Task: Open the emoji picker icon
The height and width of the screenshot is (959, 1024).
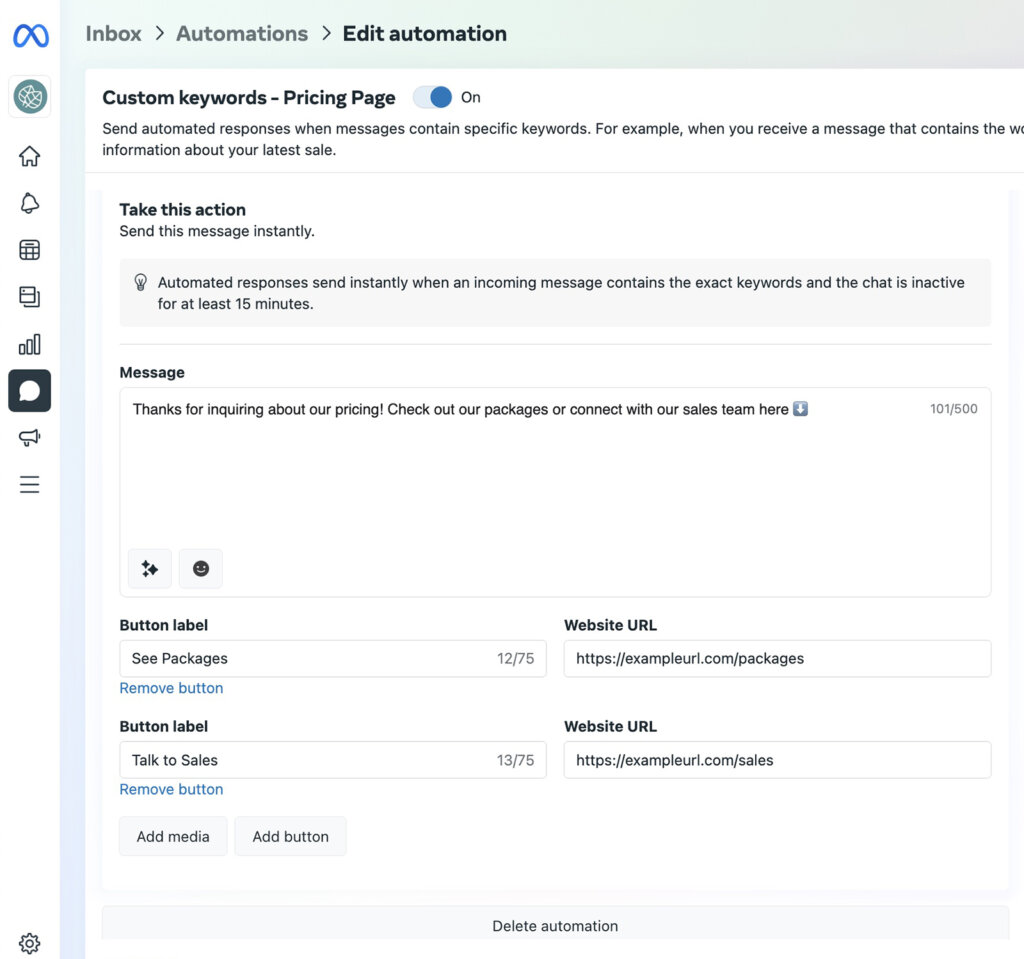Action: (200, 568)
